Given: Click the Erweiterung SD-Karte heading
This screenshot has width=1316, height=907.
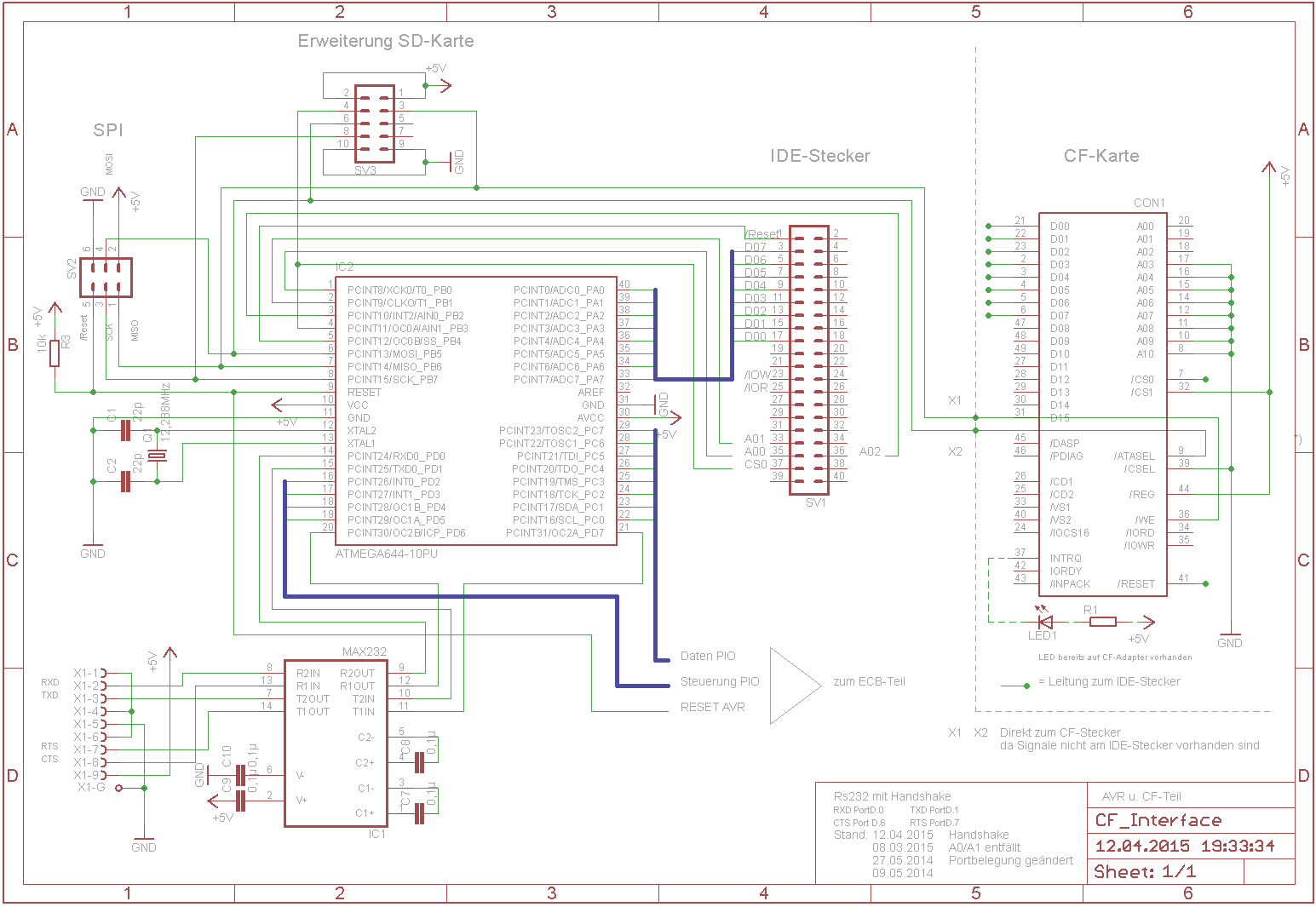Looking at the screenshot, I should click(x=385, y=41).
